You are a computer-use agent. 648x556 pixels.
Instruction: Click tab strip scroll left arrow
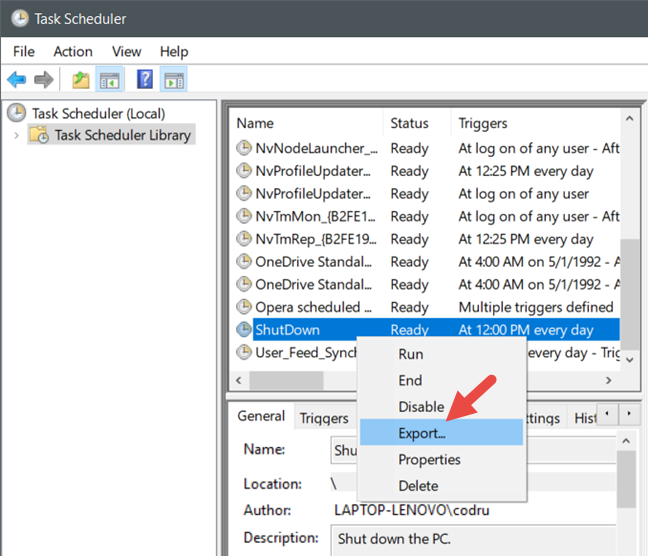(607, 413)
